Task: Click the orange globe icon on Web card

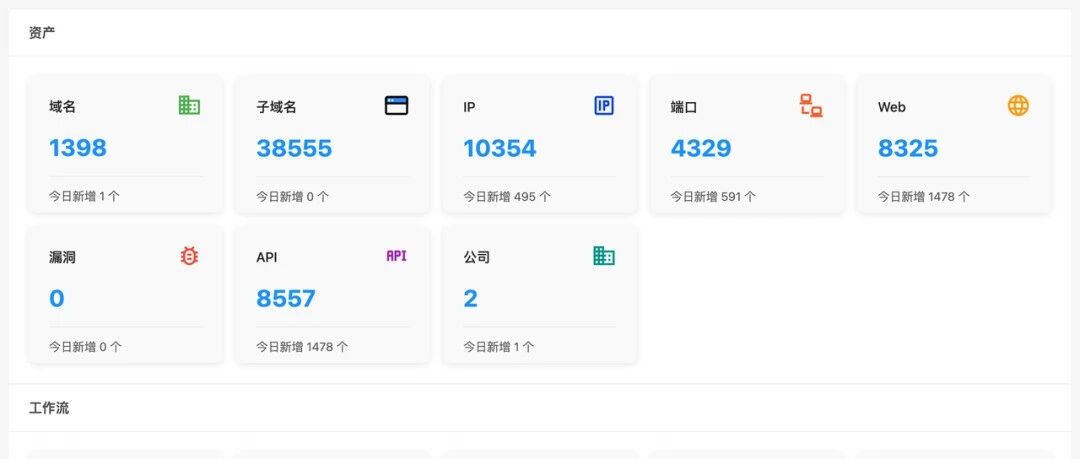Action: click(1018, 105)
